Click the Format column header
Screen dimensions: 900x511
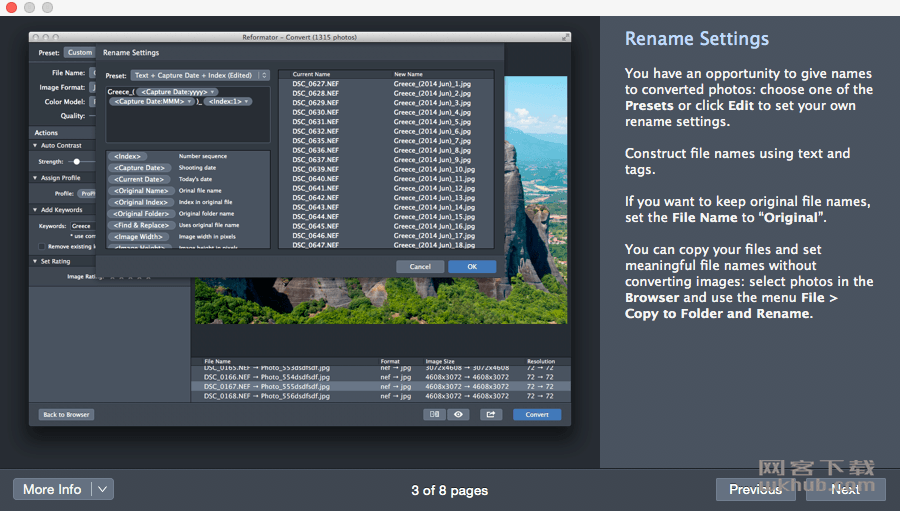(x=390, y=361)
